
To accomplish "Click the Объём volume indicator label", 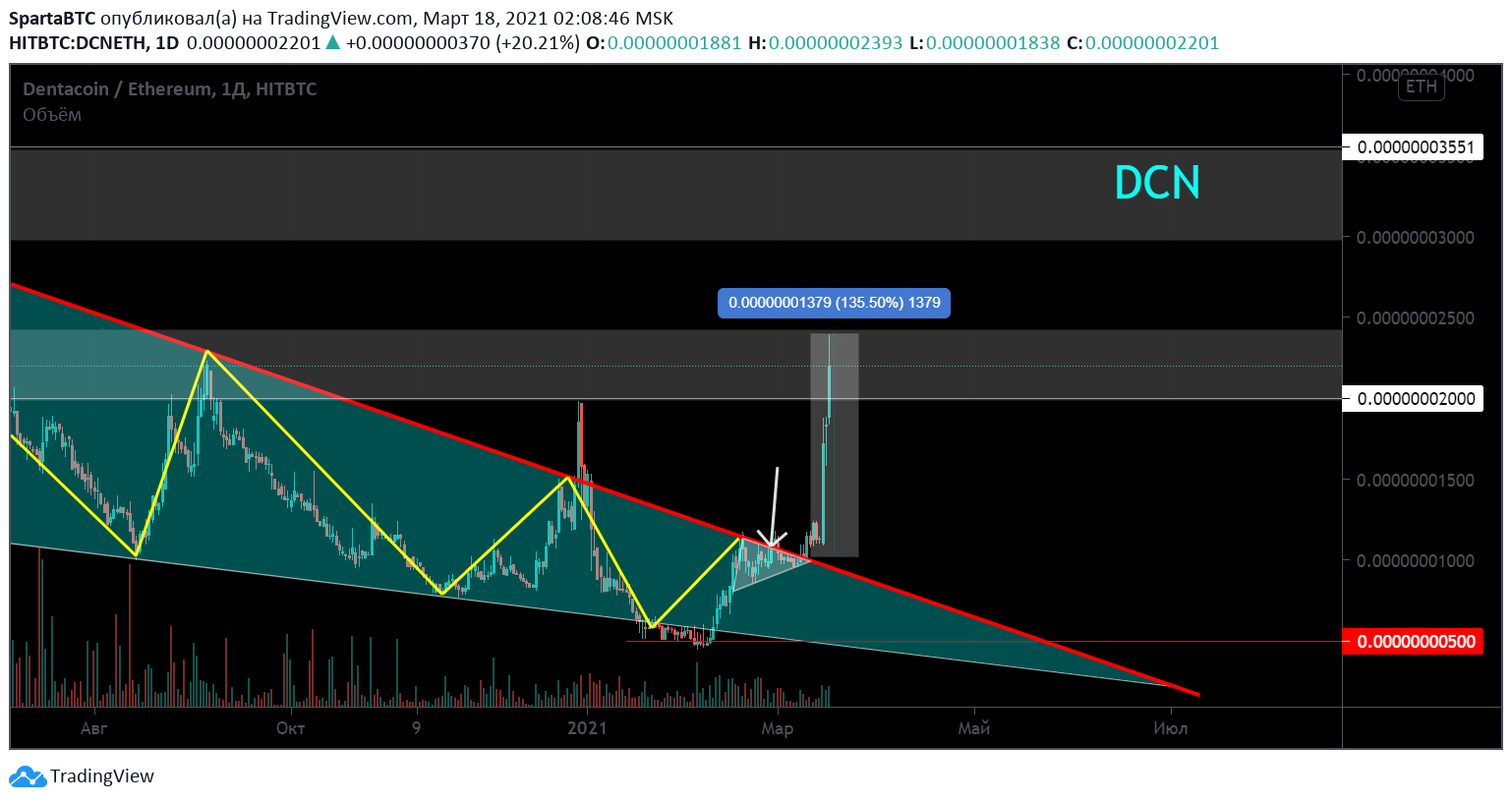I will click(52, 115).
